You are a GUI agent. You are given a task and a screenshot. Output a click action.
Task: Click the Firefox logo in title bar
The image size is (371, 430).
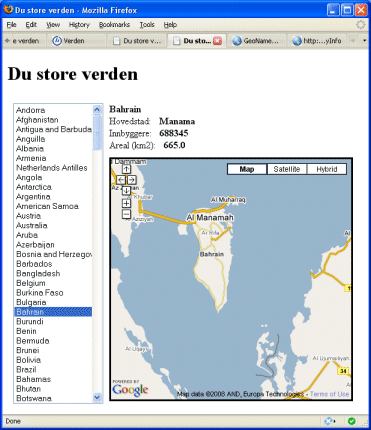[x=8, y=9]
